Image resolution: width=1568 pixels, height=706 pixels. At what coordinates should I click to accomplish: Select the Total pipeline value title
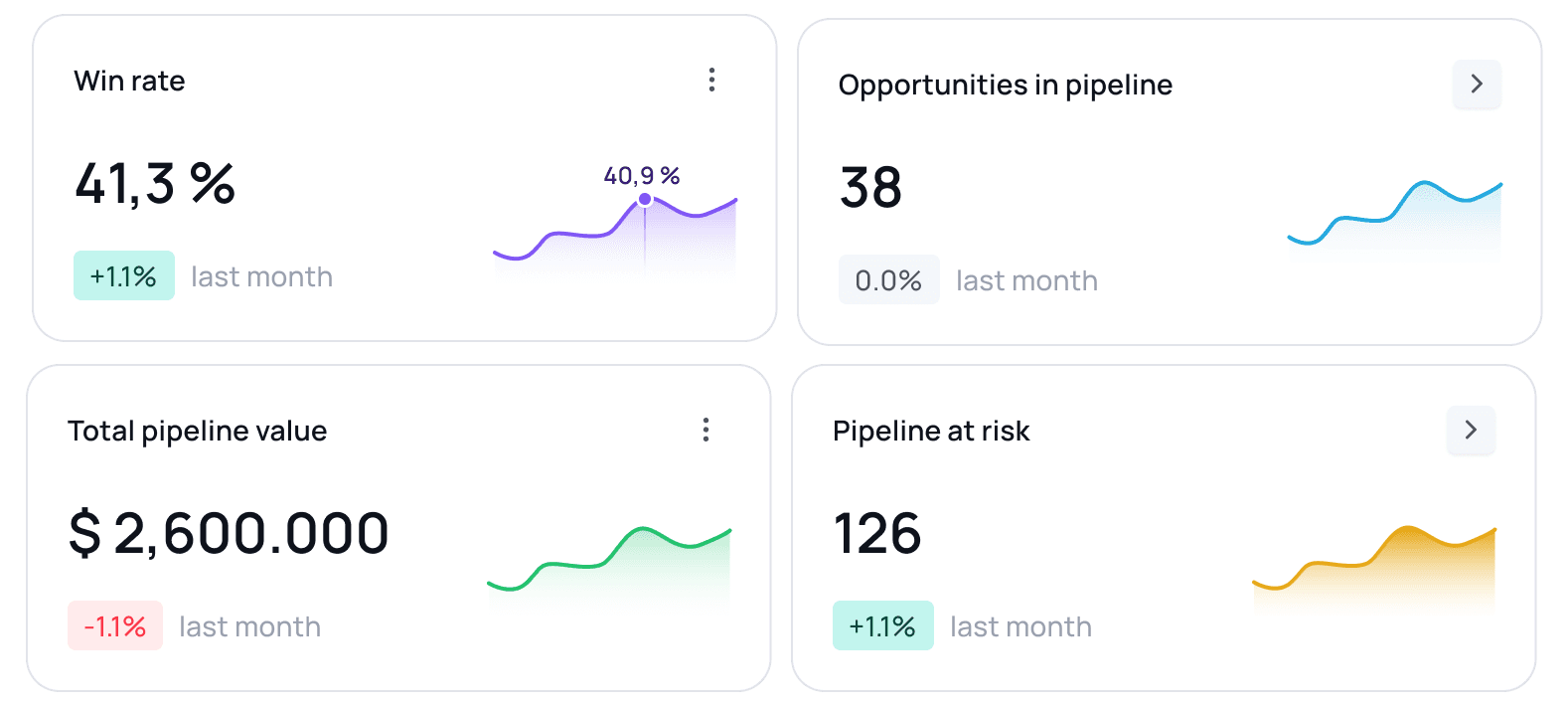pyautogui.click(x=197, y=431)
